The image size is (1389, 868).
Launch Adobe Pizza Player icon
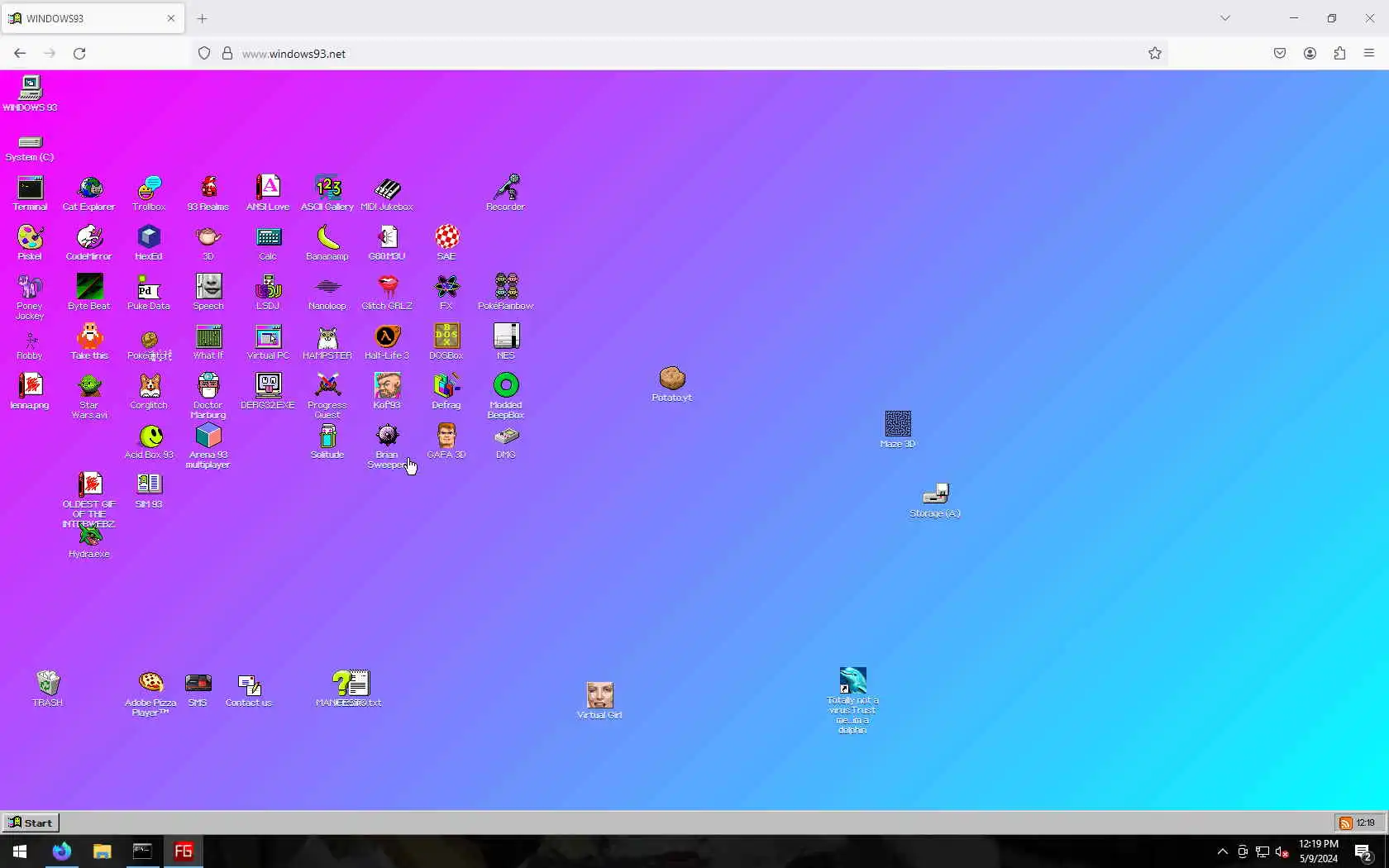150,694
